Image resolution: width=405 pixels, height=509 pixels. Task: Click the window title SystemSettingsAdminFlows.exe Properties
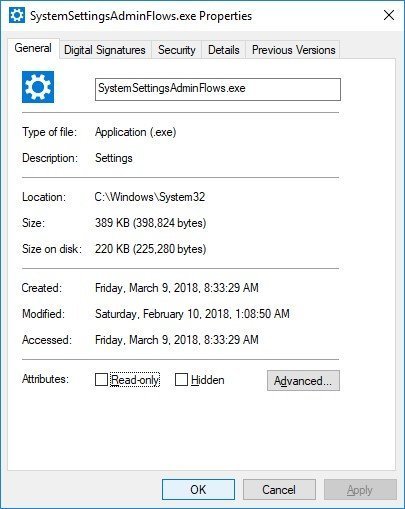point(141,16)
